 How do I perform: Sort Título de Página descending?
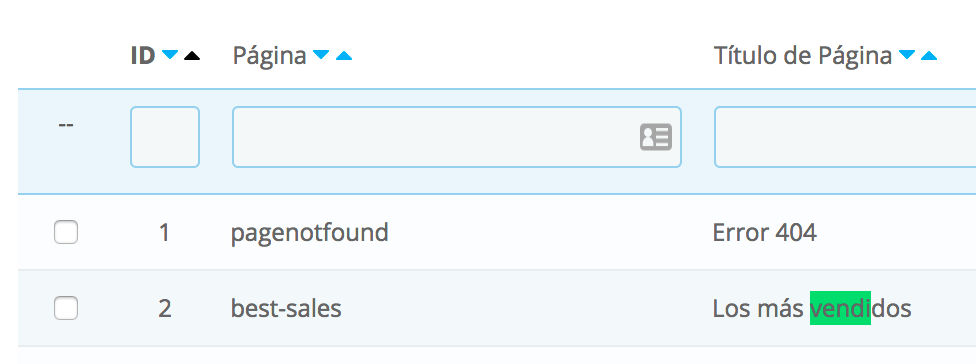(x=907, y=55)
